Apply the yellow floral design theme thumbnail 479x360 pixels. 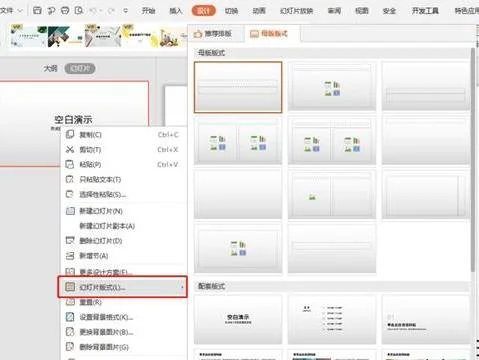tap(139, 36)
